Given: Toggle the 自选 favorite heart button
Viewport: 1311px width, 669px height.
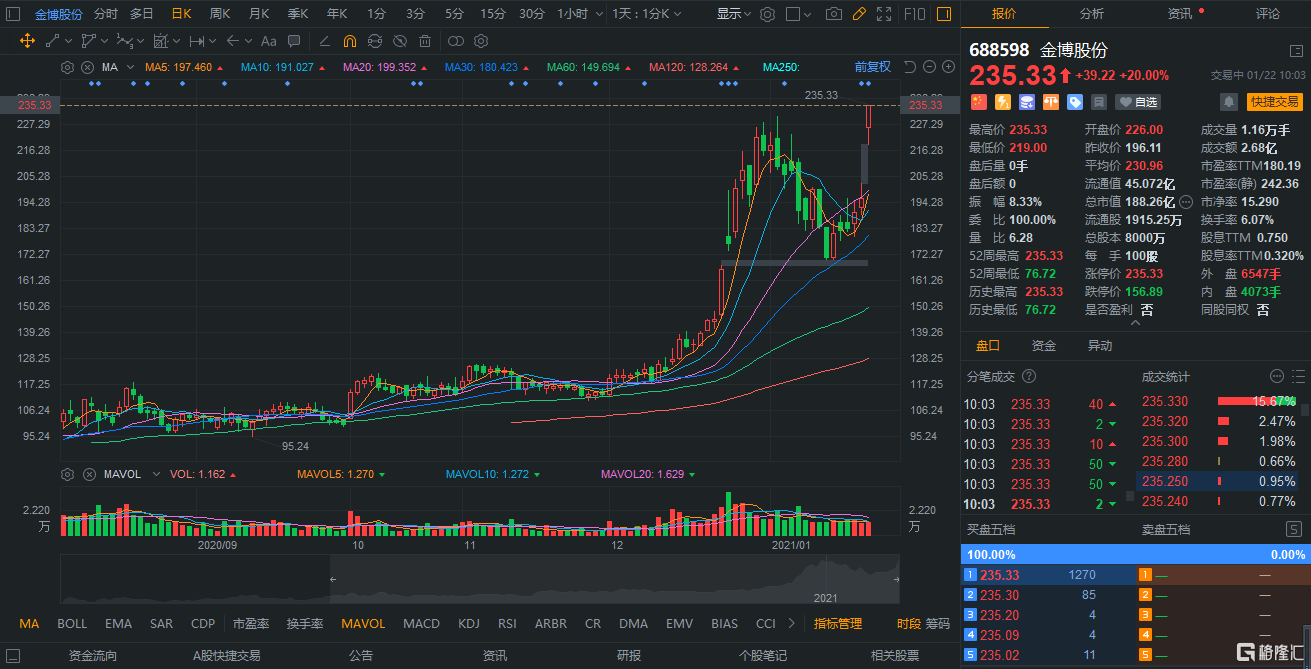Looking at the screenshot, I should point(1138,102).
